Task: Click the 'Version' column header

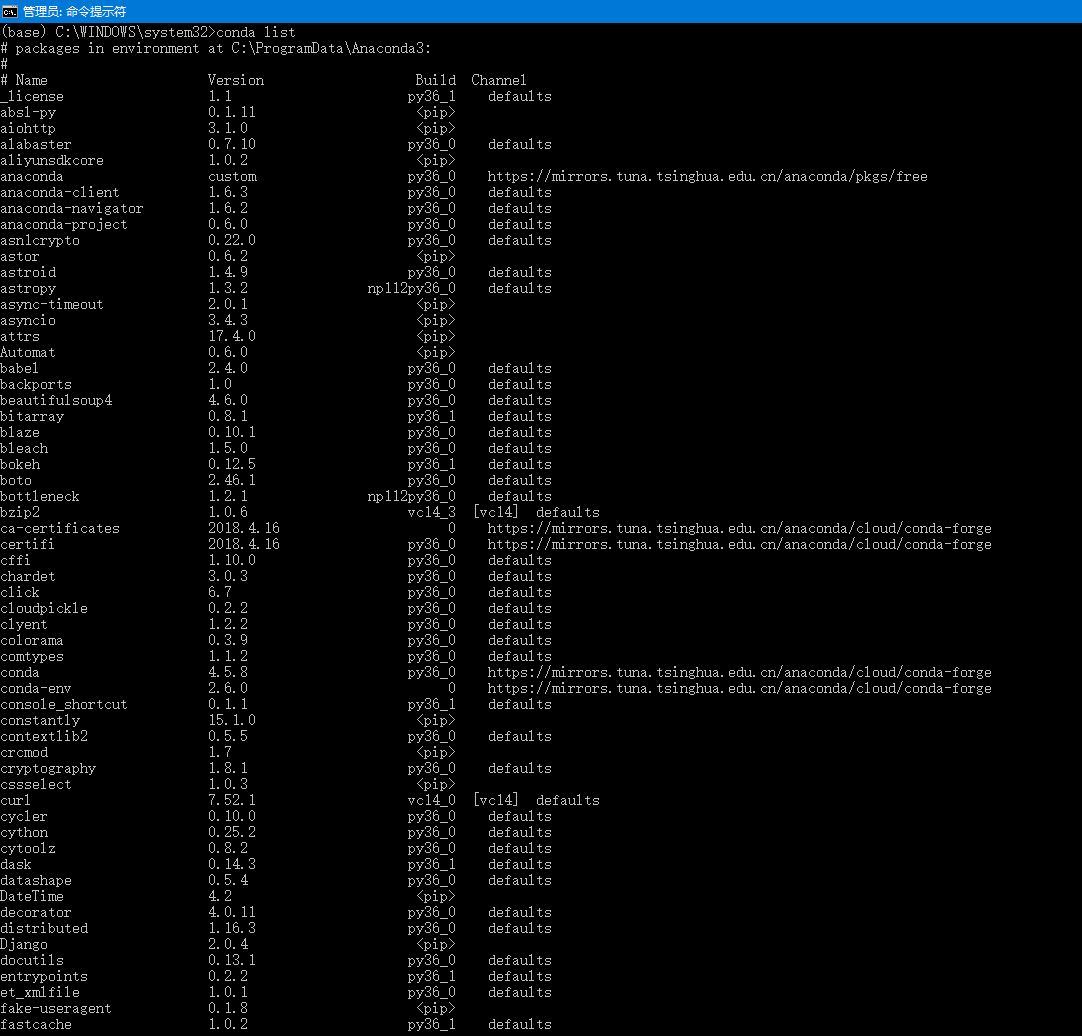Action: click(x=236, y=80)
